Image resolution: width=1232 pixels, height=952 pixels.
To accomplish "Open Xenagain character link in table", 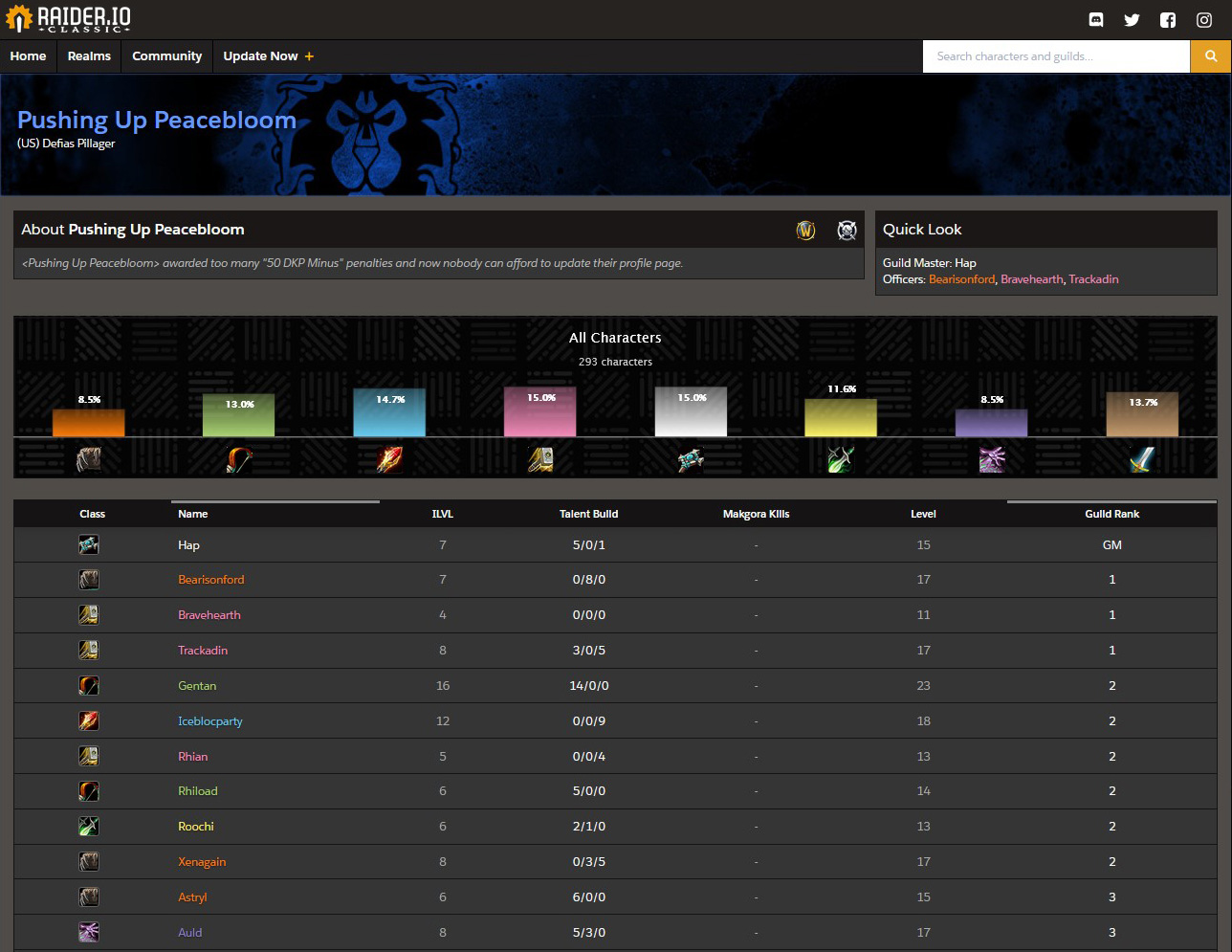I will pos(202,862).
